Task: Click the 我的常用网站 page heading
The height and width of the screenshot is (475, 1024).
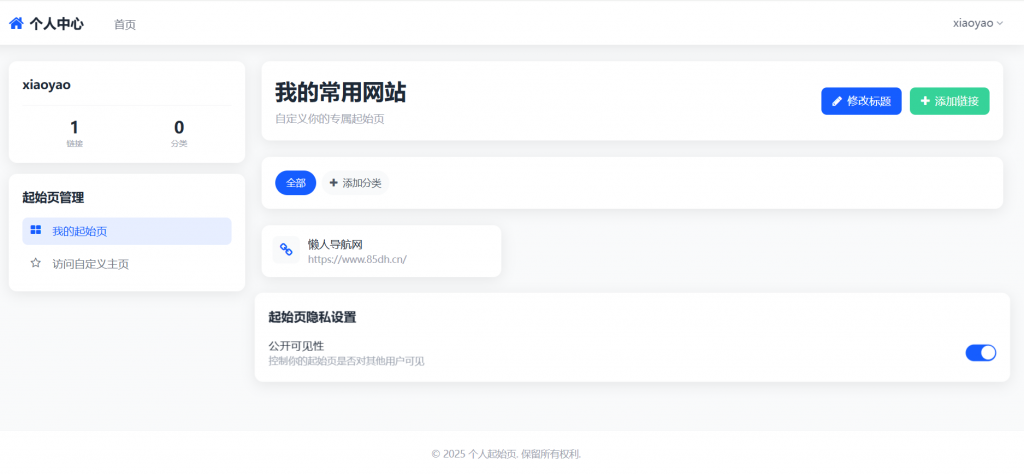Action: point(340,93)
